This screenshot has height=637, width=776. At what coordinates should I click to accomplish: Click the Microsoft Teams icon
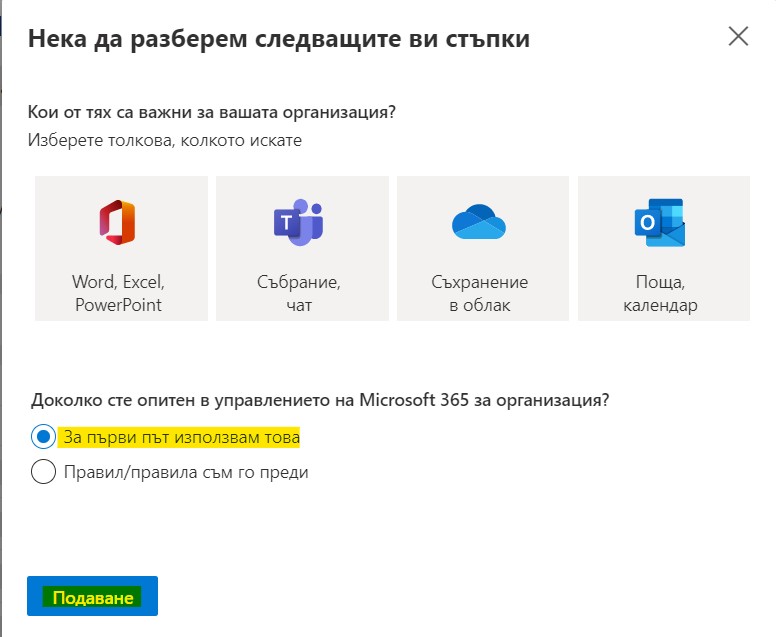[x=298, y=222]
